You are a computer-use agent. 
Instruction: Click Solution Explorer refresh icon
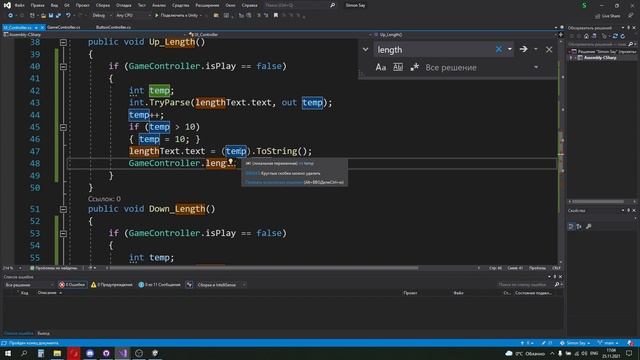622,36
